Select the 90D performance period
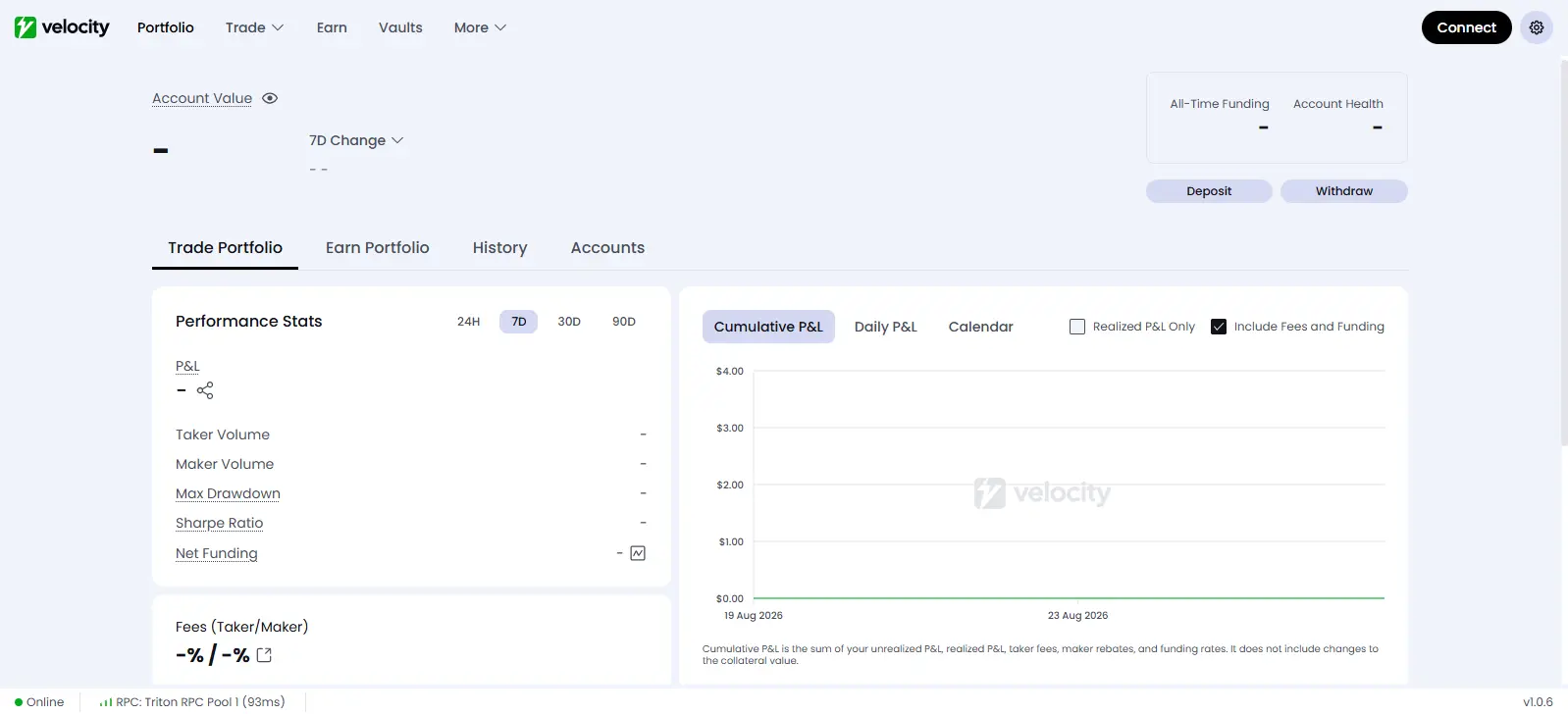 (624, 322)
